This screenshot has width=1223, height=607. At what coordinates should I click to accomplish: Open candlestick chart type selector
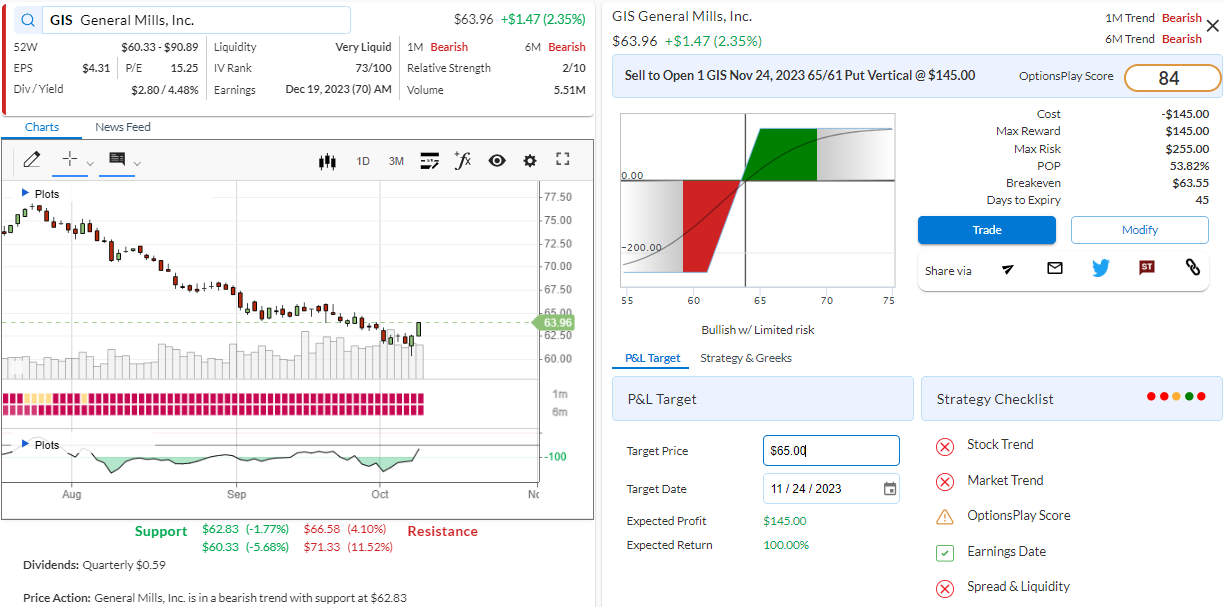coord(326,160)
